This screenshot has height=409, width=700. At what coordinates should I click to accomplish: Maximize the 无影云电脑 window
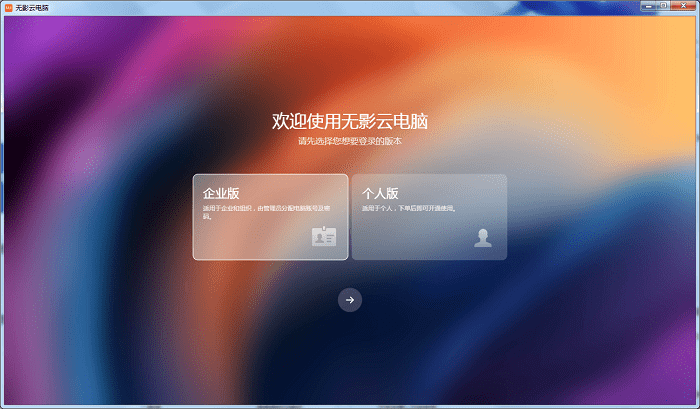pos(663,6)
